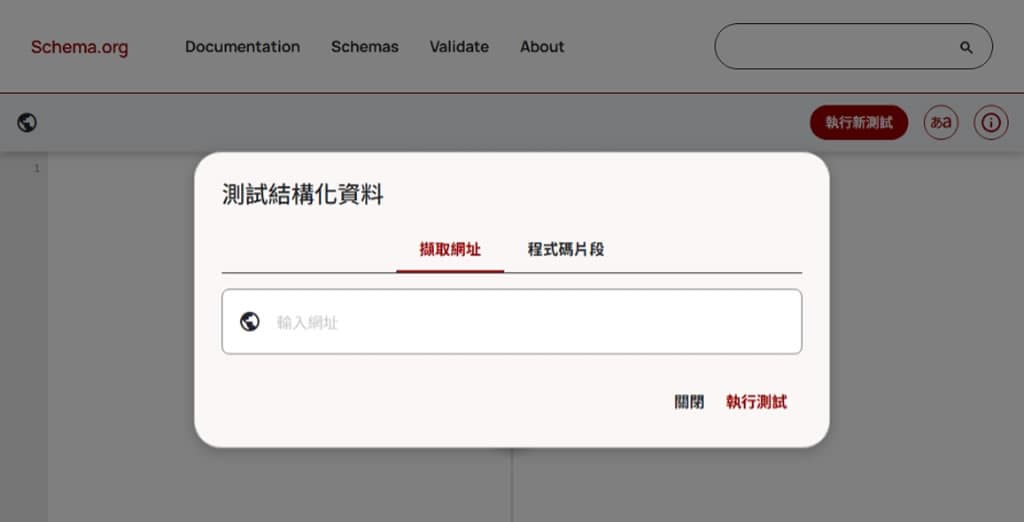Open the About page link
This screenshot has width=1024, height=522.
[542, 47]
